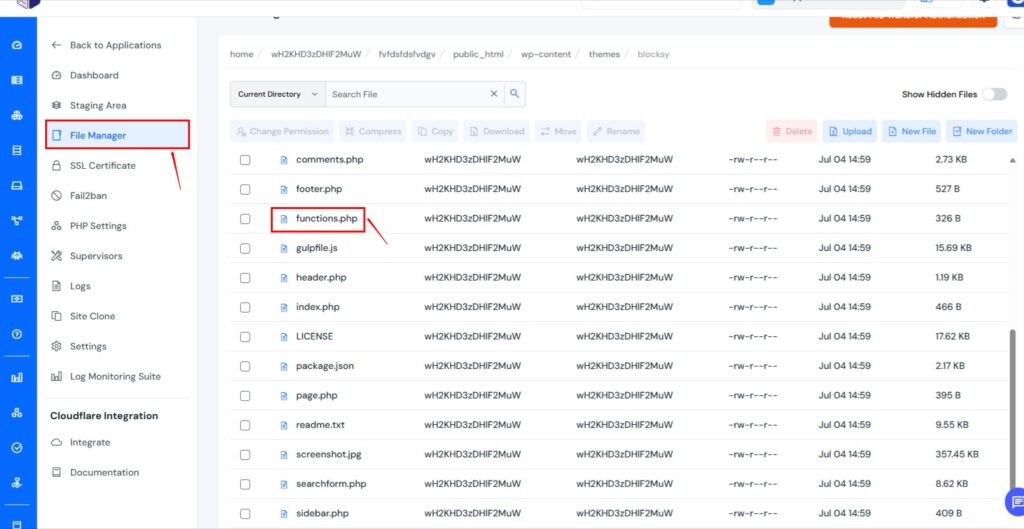
Task: Click the gauge icon at top of blue rail
Action: (x=18, y=45)
